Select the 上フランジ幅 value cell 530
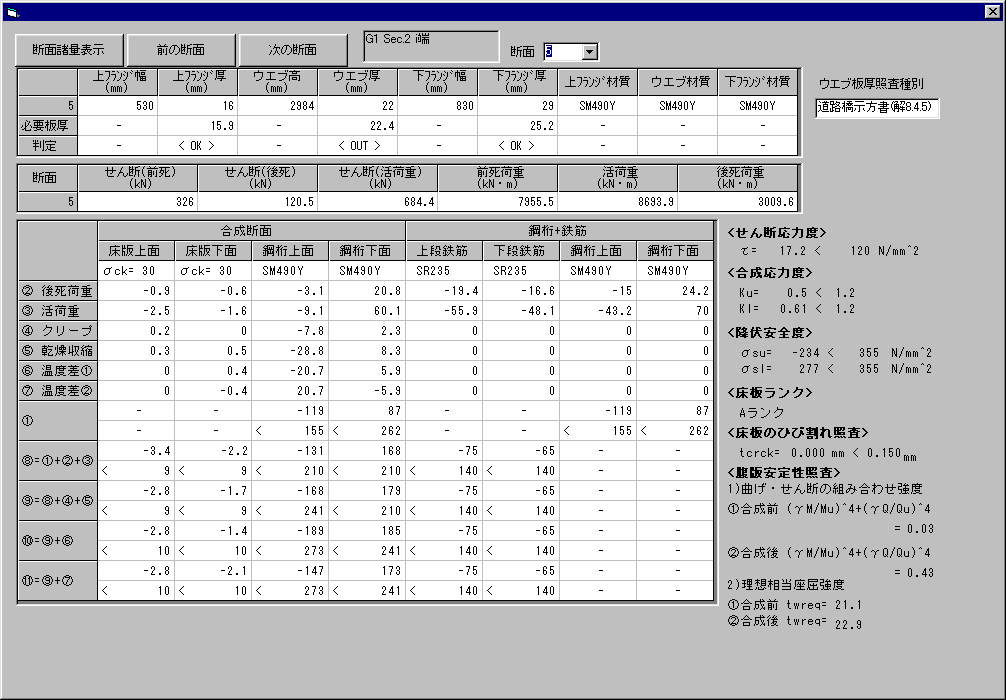The height and width of the screenshot is (700, 1006). tap(118, 106)
